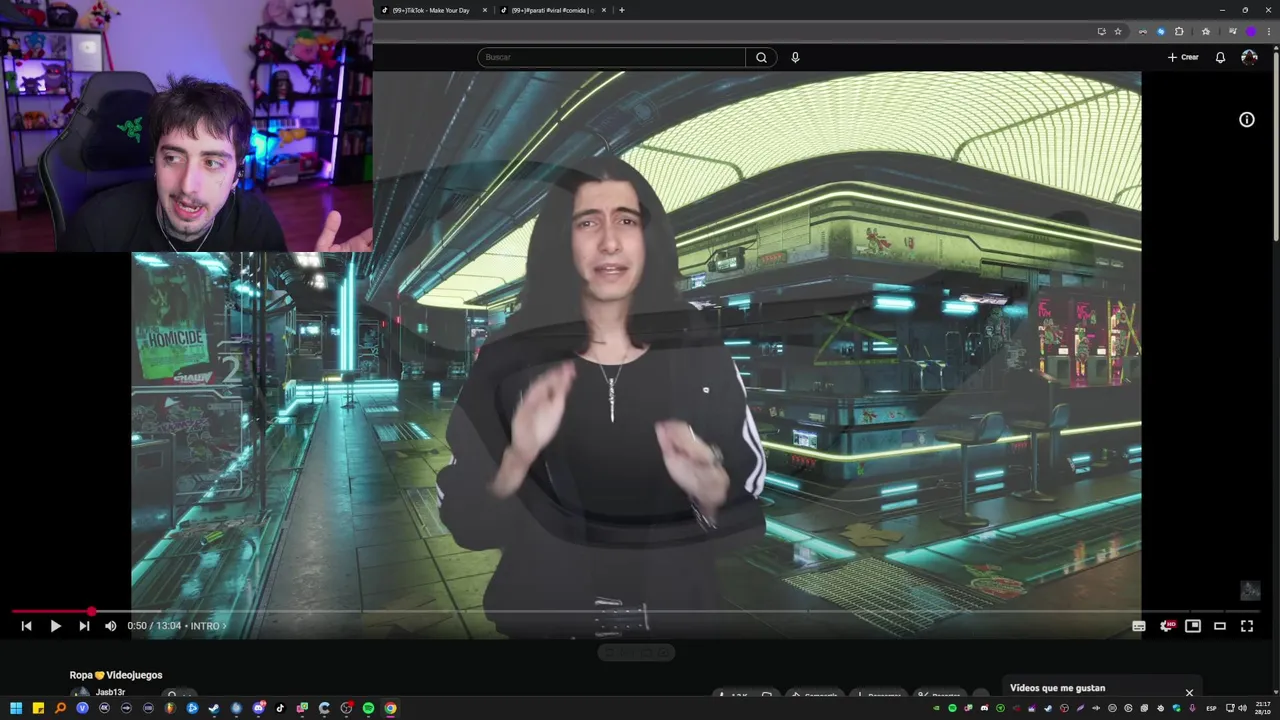Open the Jasb13r channel link
The width and height of the screenshot is (1280, 720).
[x=110, y=692]
